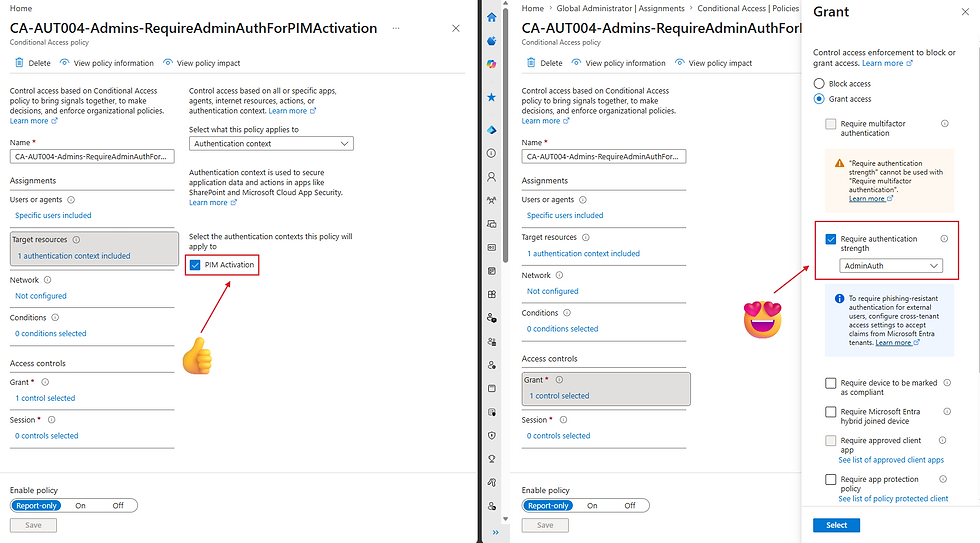Click info icon beside Require app protection policy
Image resolution: width=980 pixels, height=543 pixels.
click(943, 479)
